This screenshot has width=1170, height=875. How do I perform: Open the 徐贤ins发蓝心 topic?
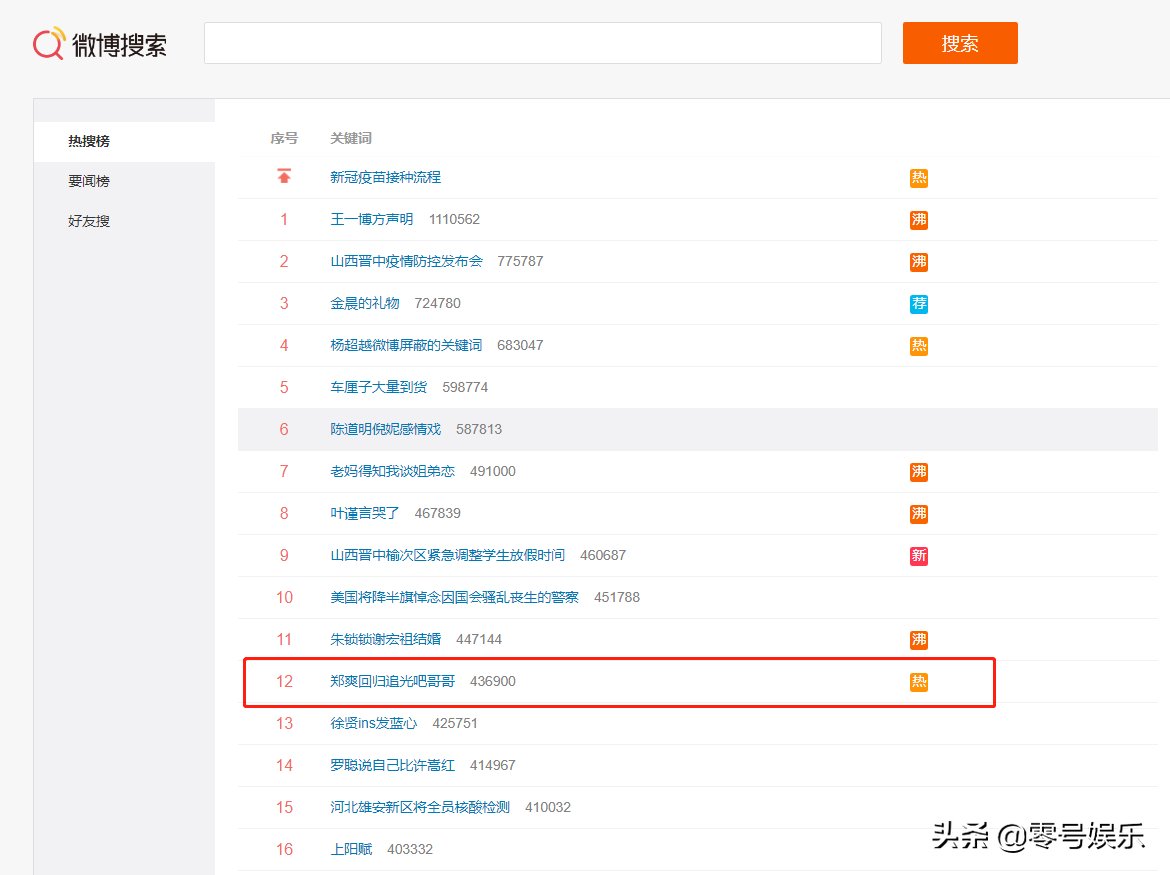pos(373,723)
